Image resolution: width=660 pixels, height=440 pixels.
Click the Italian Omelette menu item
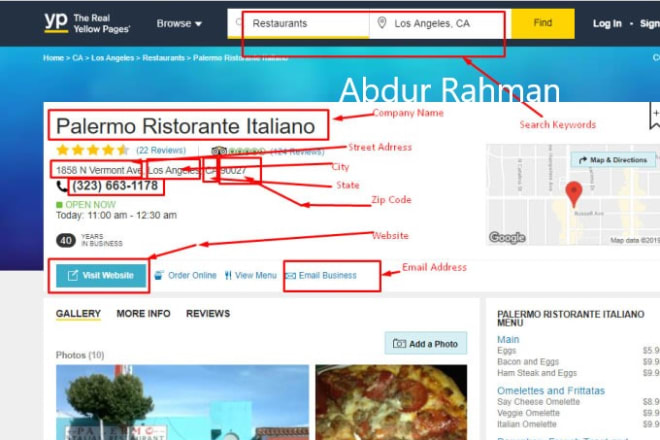527,424
